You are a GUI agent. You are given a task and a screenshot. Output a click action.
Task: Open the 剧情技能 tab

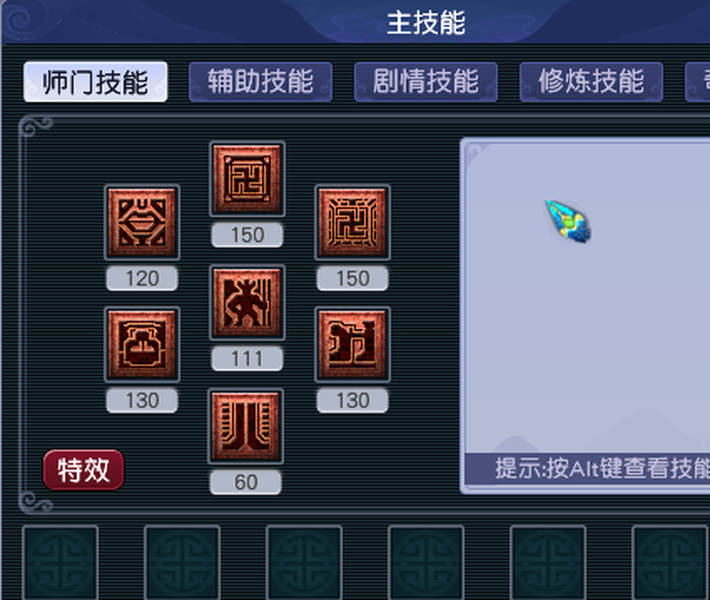(426, 82)
